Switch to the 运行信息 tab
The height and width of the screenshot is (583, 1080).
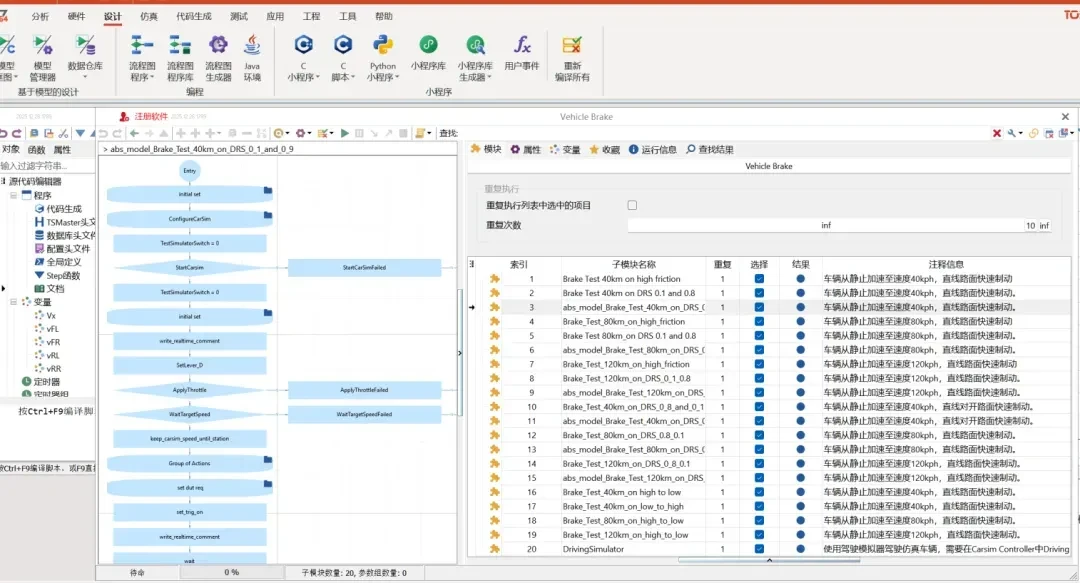coord(653,149)
